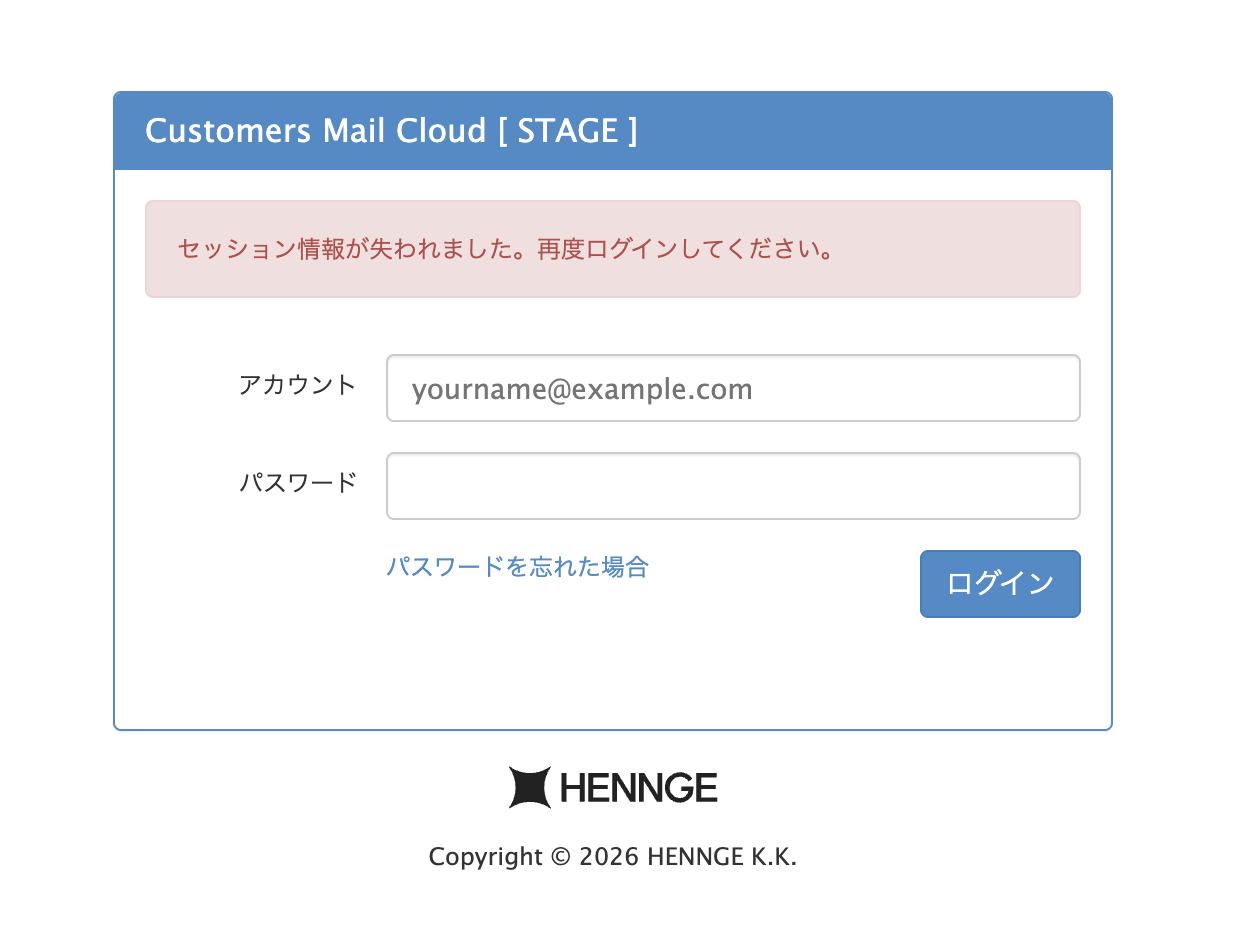
Task: Submit with the ログイン button
Action: click(x=1000, y=584)
